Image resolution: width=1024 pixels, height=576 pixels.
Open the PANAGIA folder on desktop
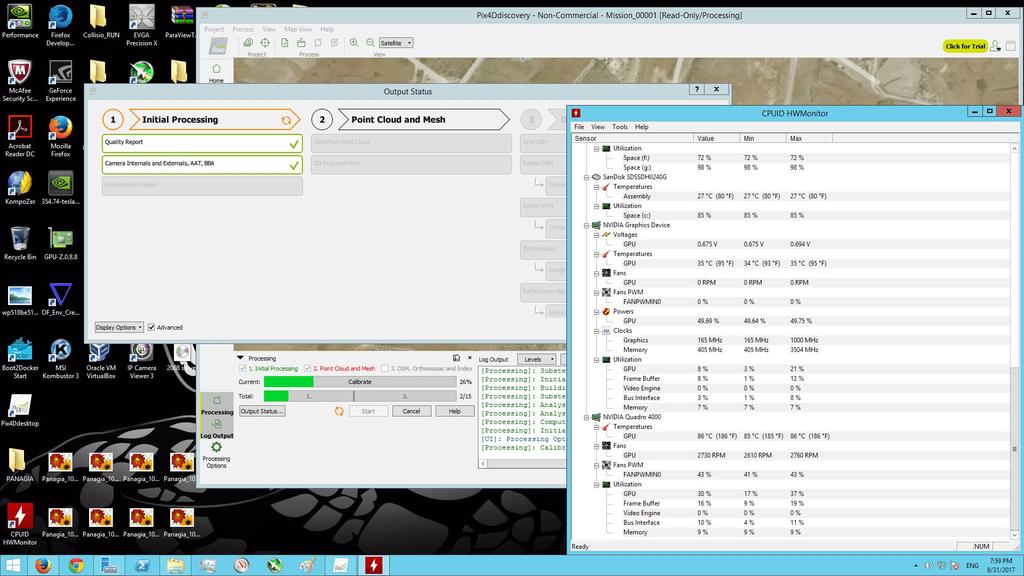pyautogui.click(x=20, y=466)
